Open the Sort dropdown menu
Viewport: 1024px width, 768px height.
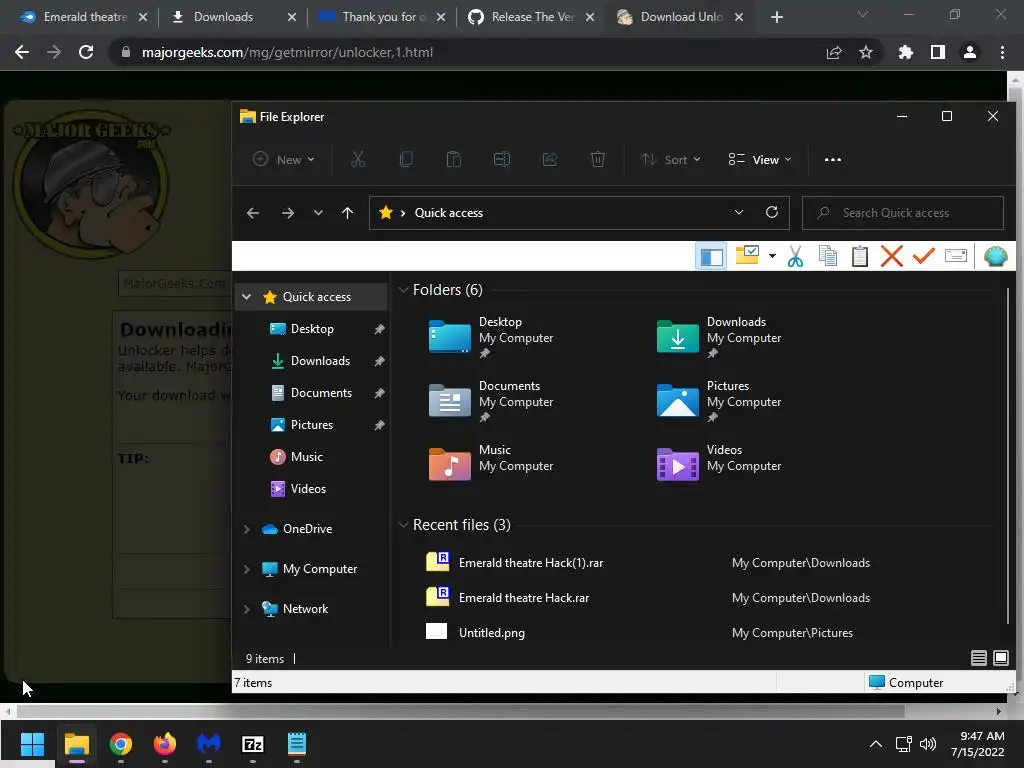671,159
